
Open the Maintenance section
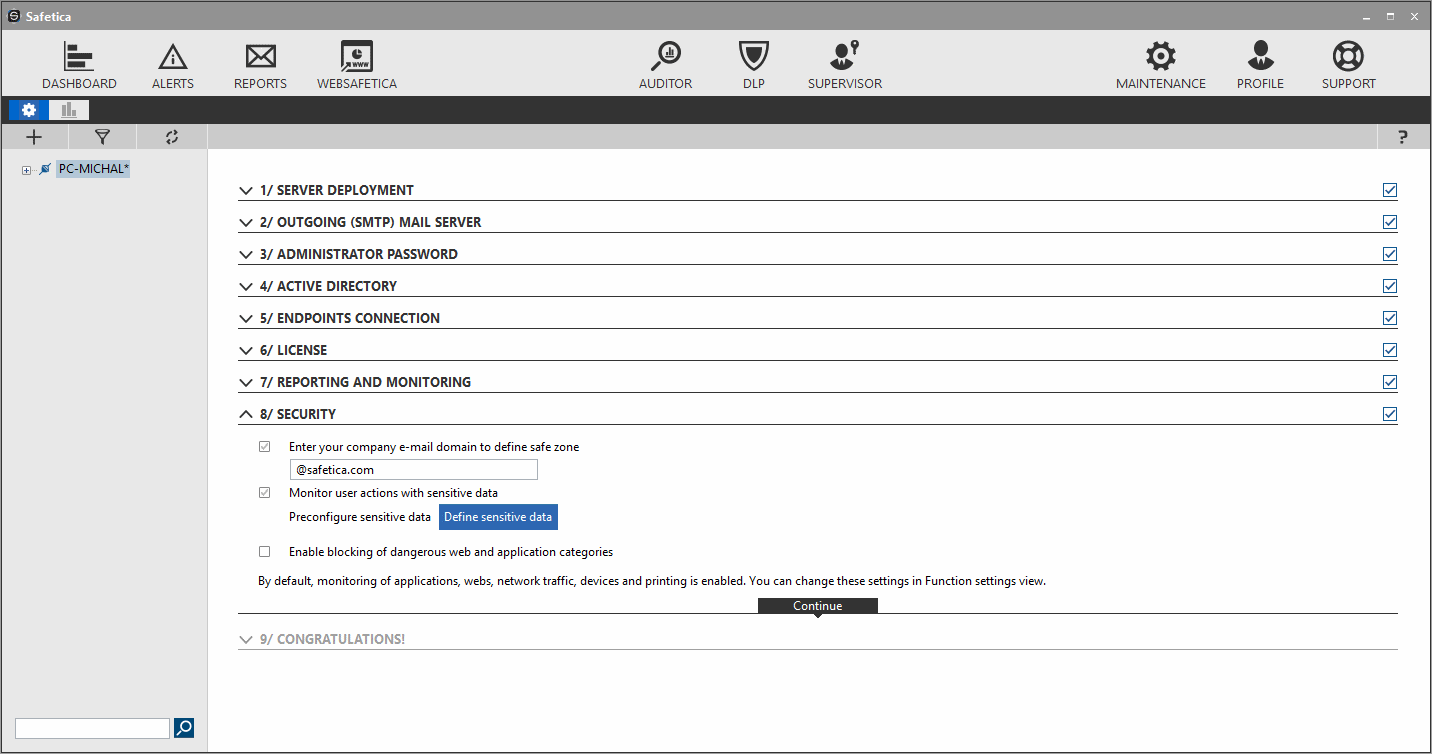(1160, 64)
